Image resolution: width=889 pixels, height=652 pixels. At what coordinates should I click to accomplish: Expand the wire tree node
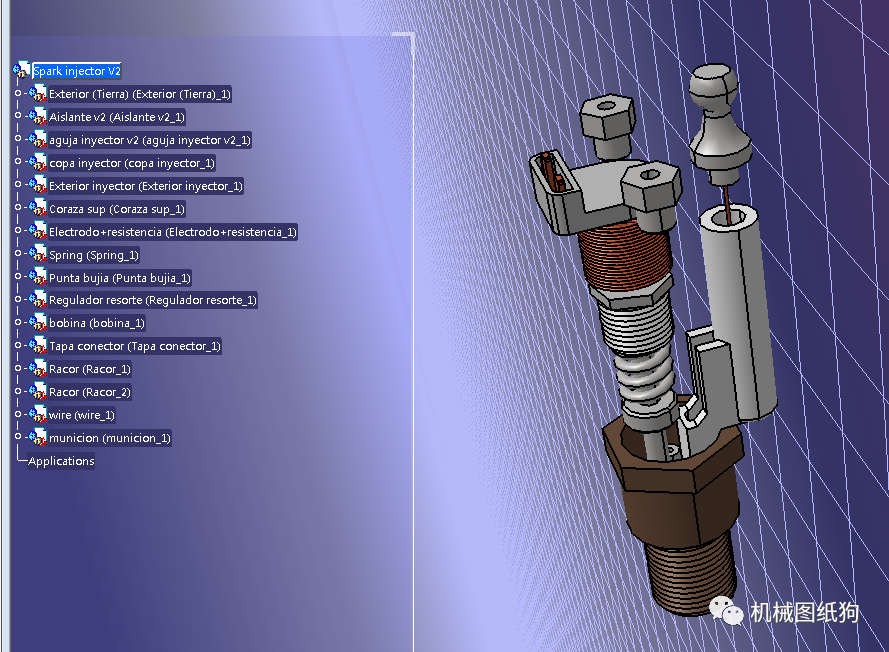18,414
